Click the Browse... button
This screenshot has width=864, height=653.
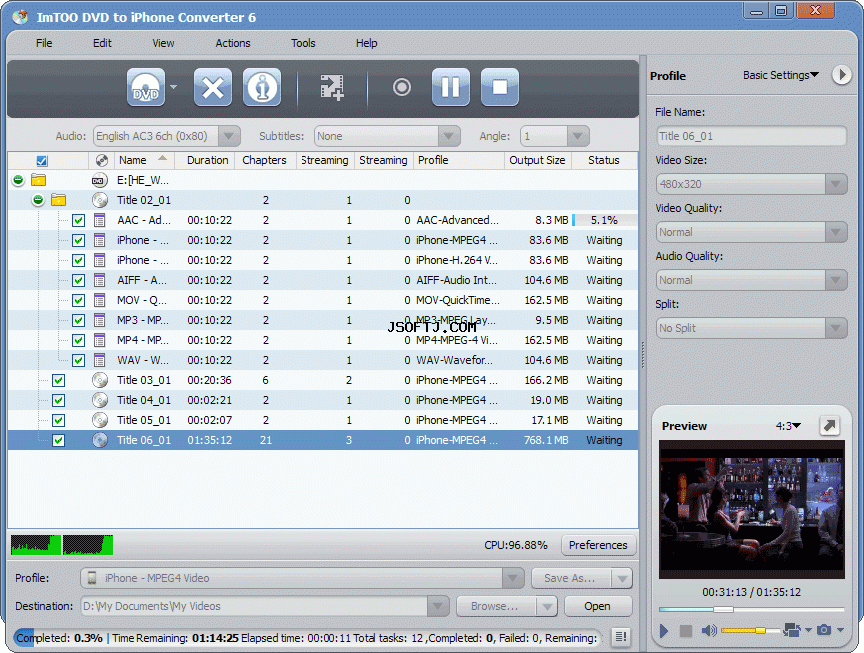[x=495, y=606]
